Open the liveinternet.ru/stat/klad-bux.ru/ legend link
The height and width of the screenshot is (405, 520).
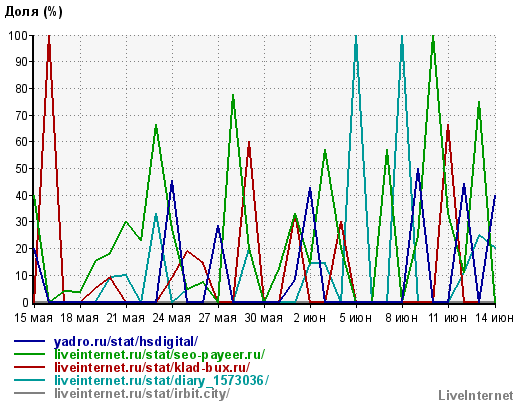pyautogui.click(x=152, y=367)
